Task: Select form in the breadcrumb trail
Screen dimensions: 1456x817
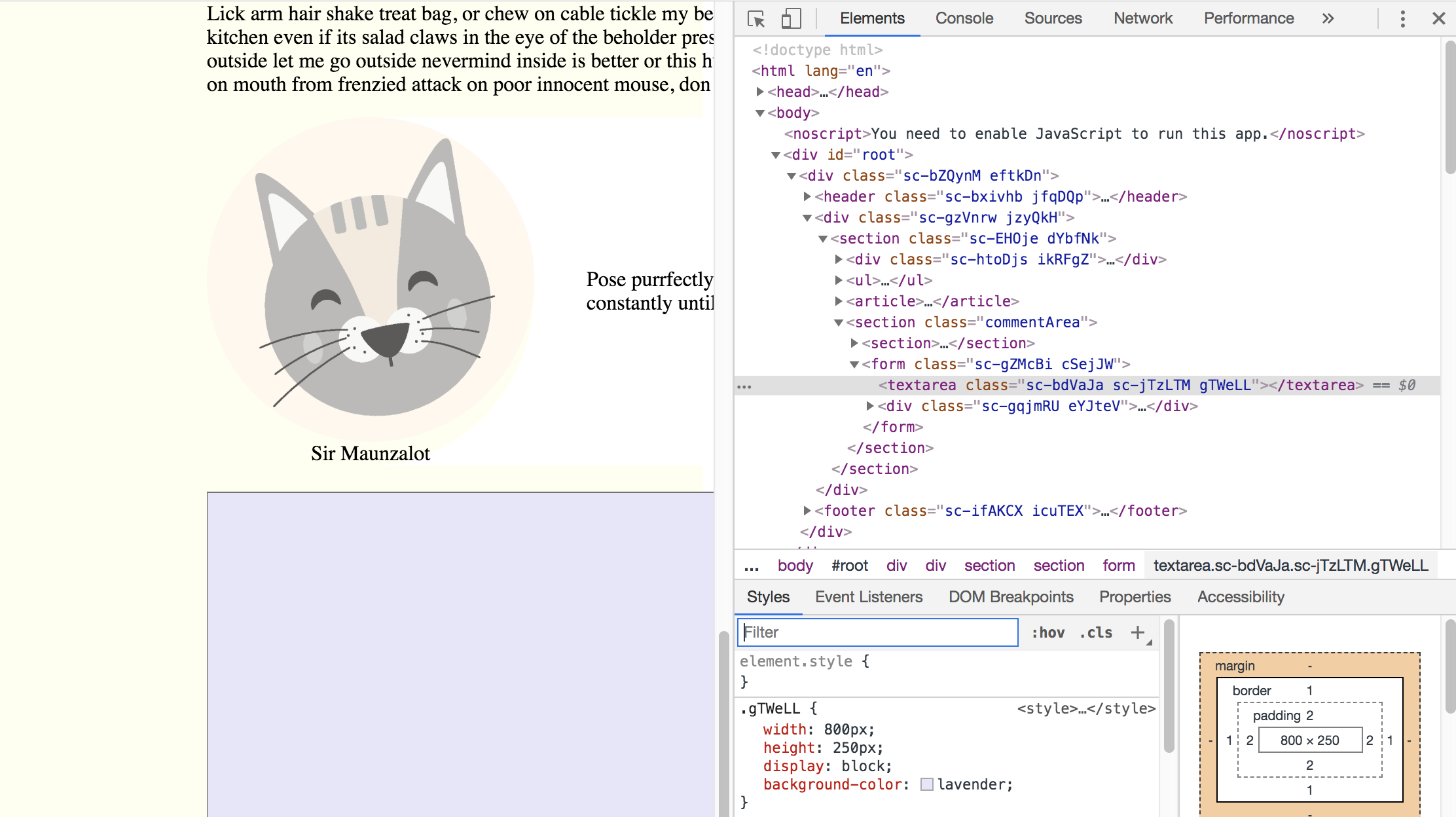Action: 1118,566
